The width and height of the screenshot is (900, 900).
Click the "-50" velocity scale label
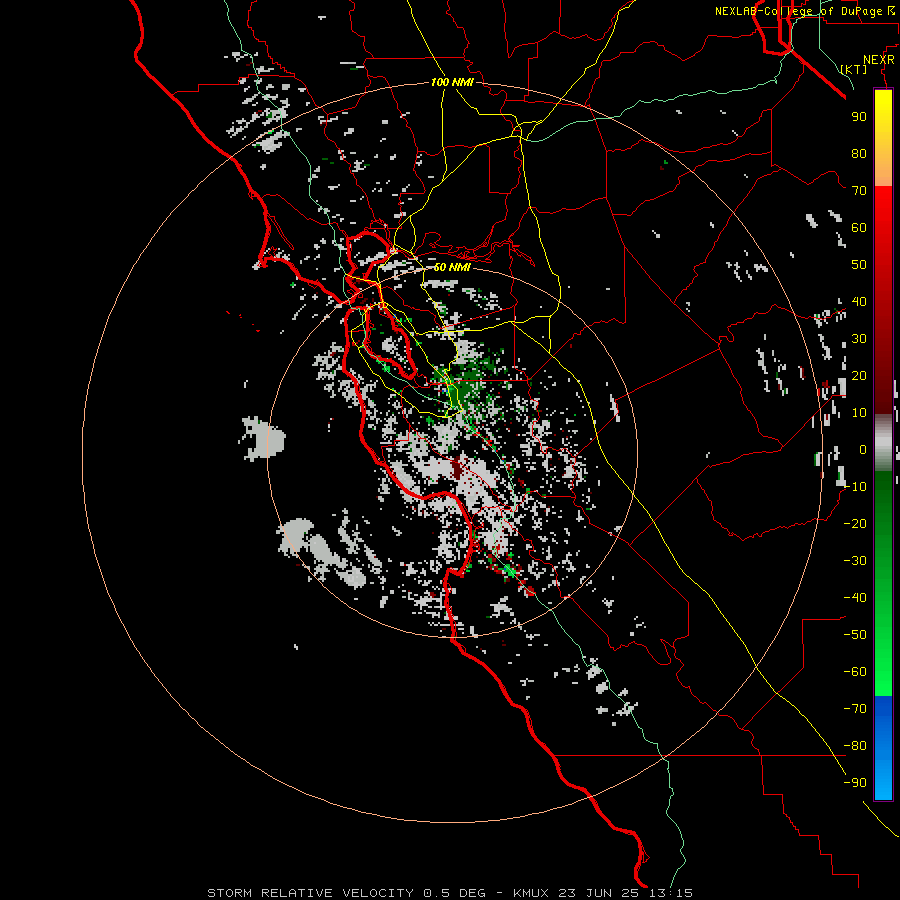click(x=855, y=635)
